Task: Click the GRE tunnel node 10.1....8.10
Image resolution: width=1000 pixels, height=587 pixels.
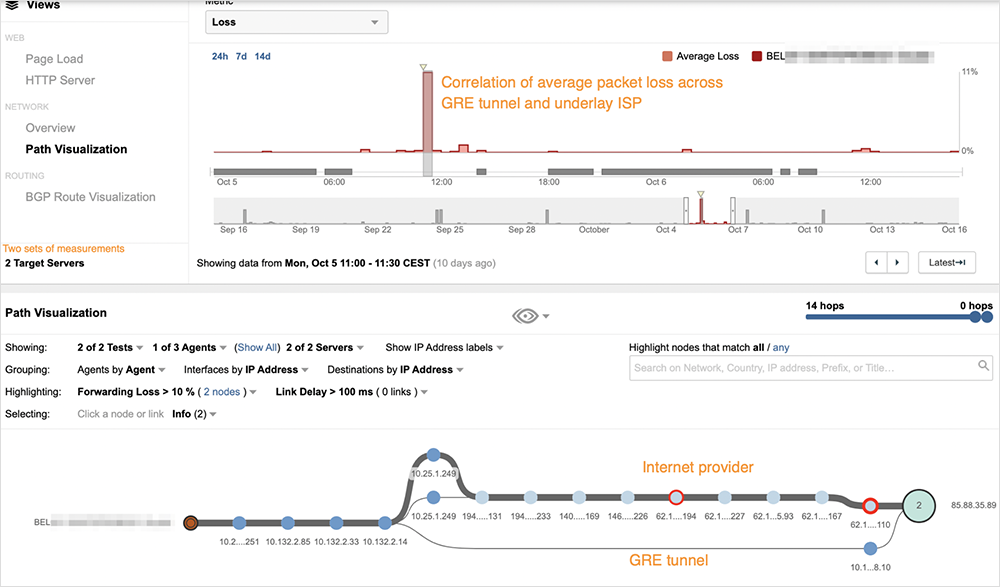Action: [x=870, y=548]
